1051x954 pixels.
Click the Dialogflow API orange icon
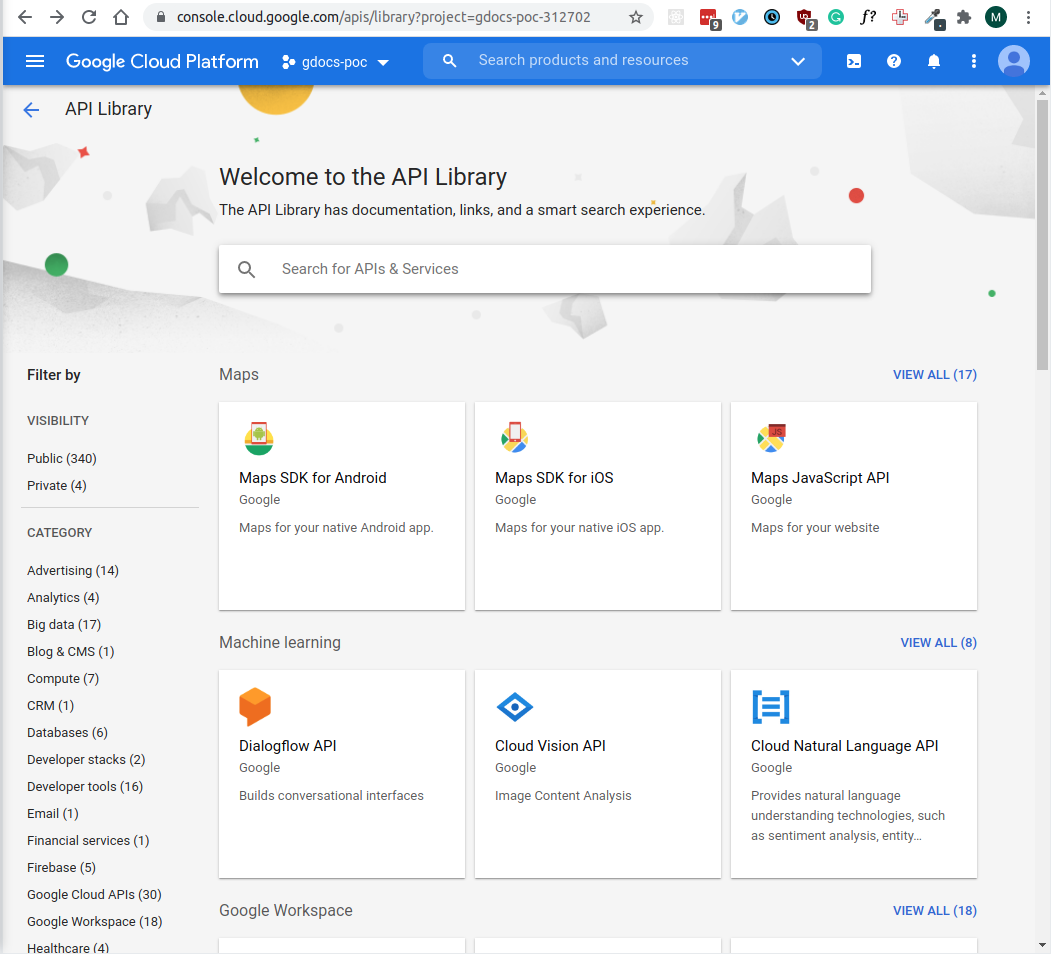pyautogui.click(x=255, y=707)
